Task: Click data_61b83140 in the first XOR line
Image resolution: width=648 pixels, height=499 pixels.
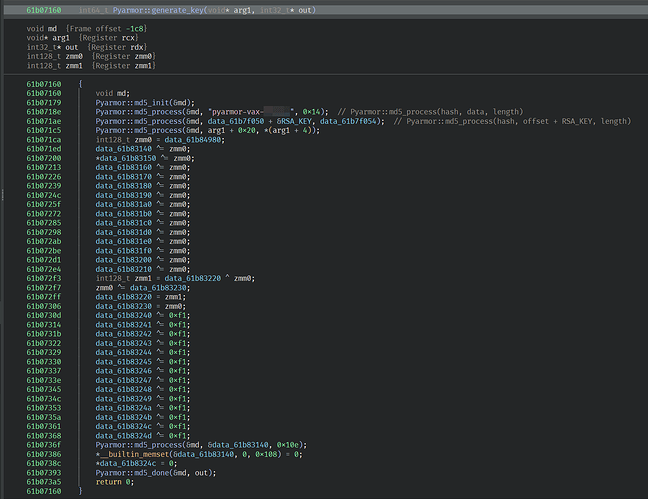Action: coord(124,149)
